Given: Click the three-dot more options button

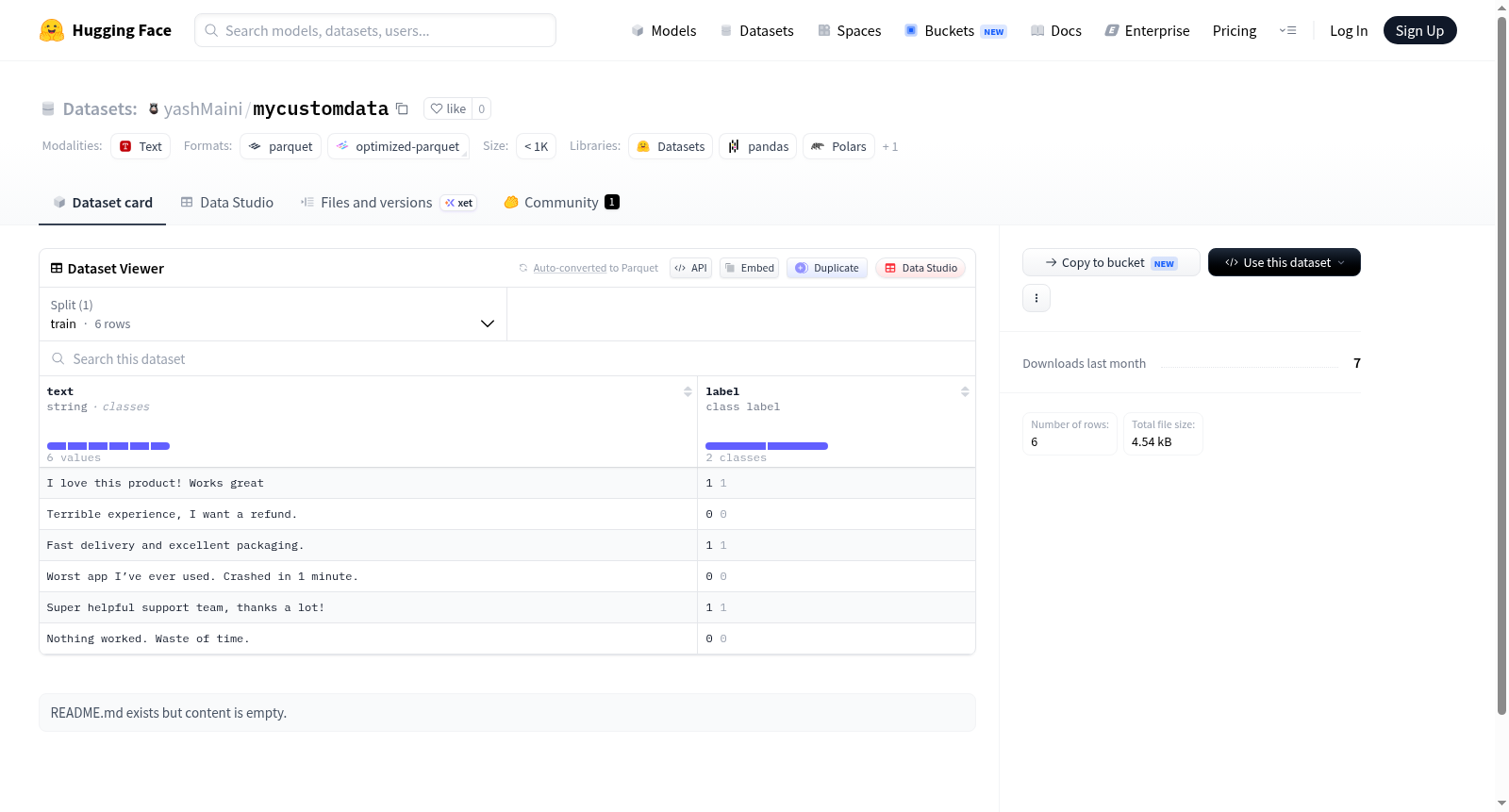Looking at the screenshot, I should pyautogui.click(x=1036, y=298).
